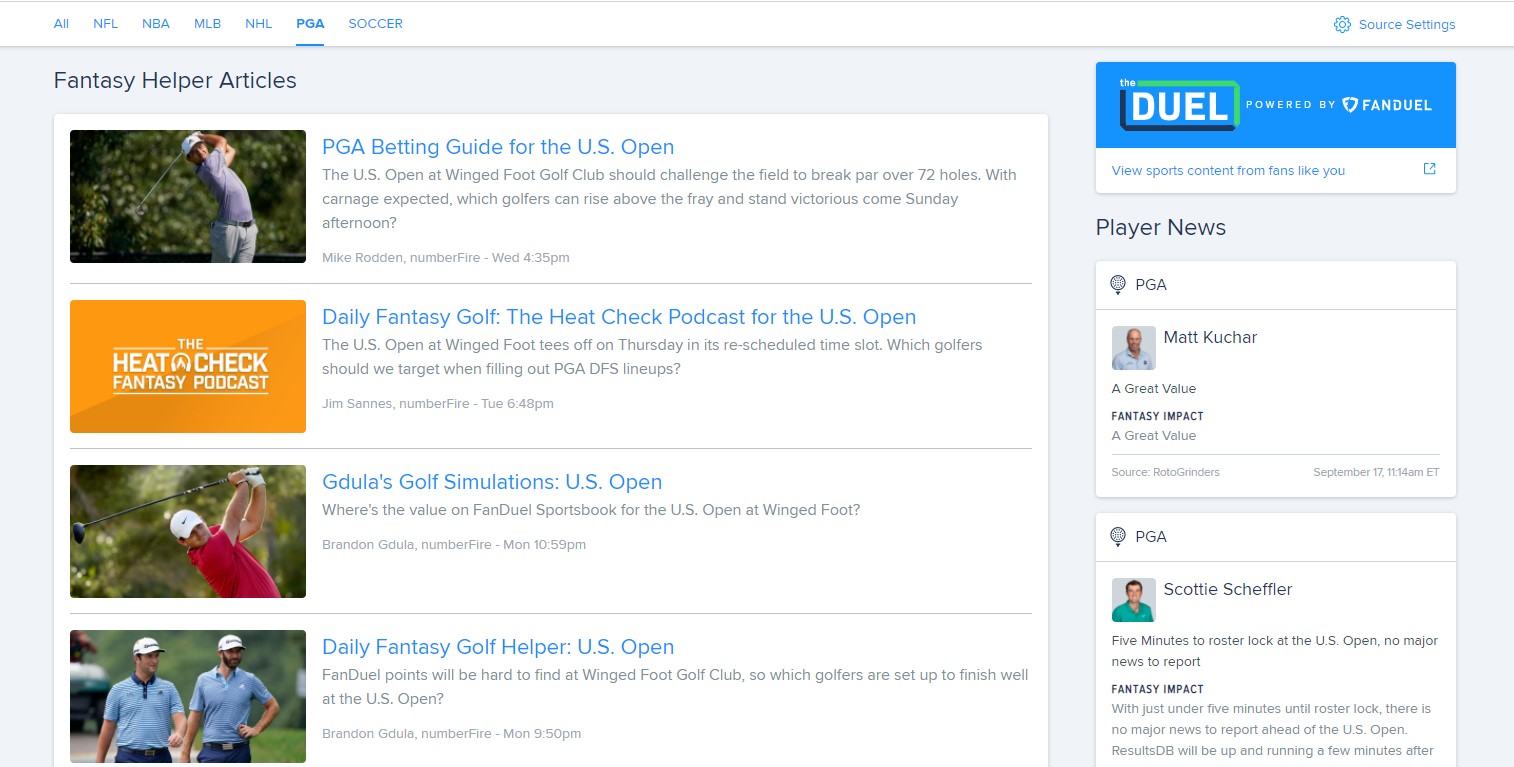Screen dimensions: 1514x767
Task: Switch to the NHL tab
Action: click(x=258, y=23)
